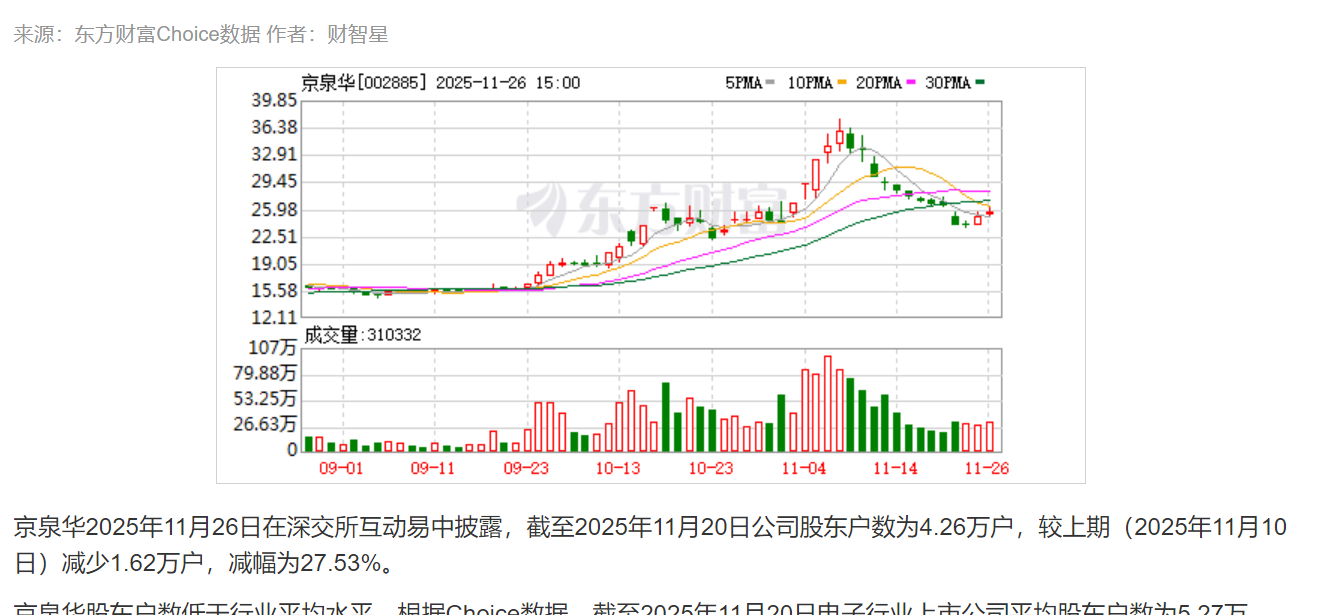Viewport: 1319px width, 615px height.
Task: Click the 10-23 date axis label
Action: pos(710,467)
